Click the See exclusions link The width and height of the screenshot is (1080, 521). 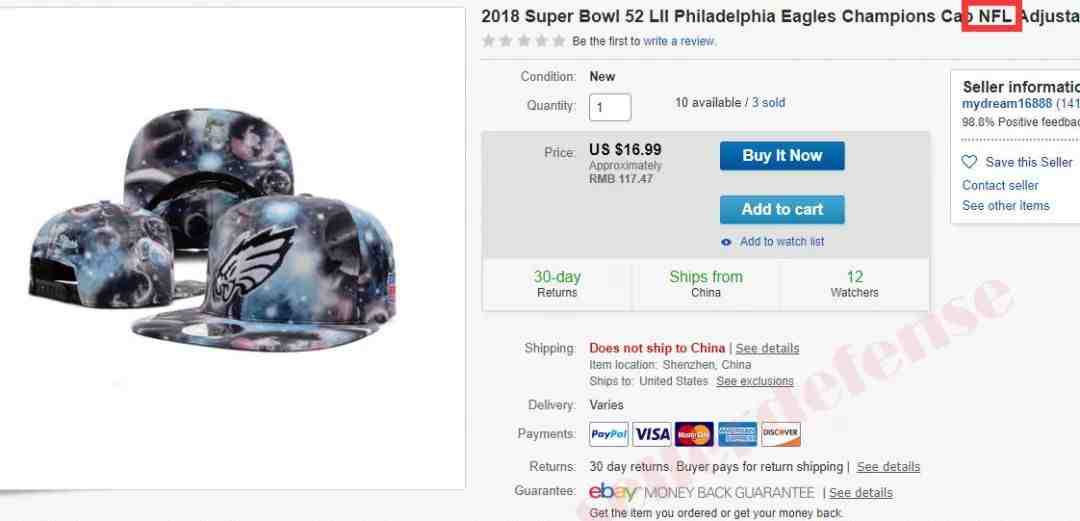point(754,381)
